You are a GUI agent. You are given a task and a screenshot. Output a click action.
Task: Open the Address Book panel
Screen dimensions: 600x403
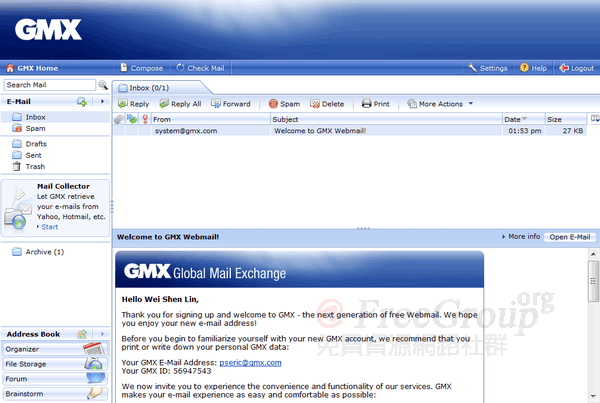(33, 334)
